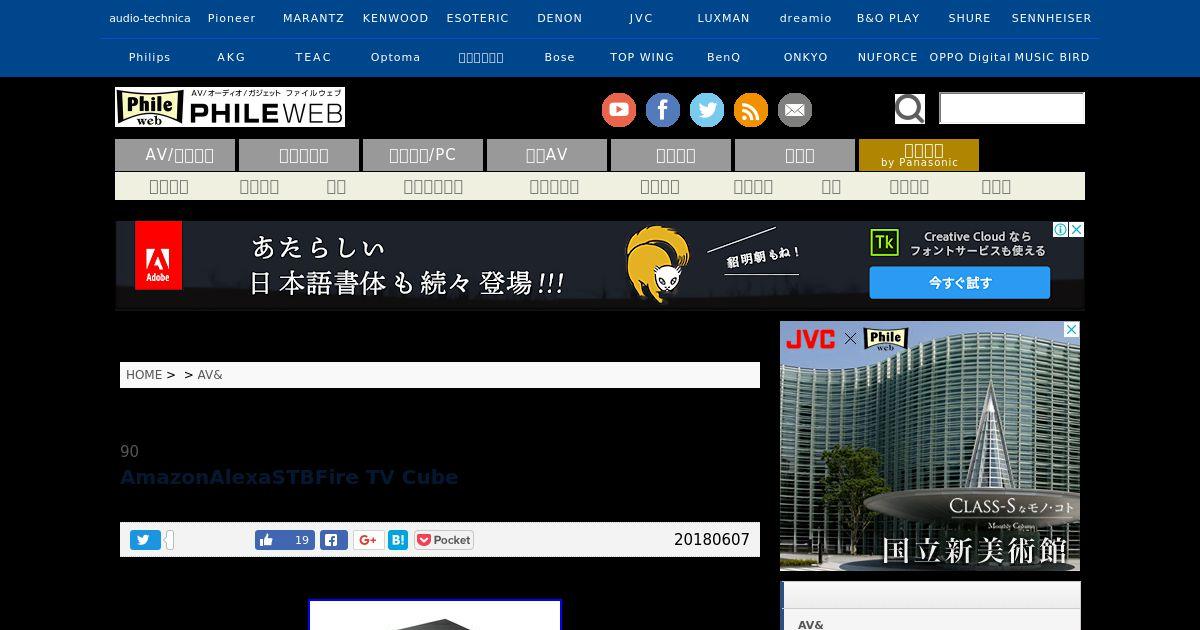Open the Facebook page circle icon
This screenshot has width=1200, height=630.
[x=663, y=110]
